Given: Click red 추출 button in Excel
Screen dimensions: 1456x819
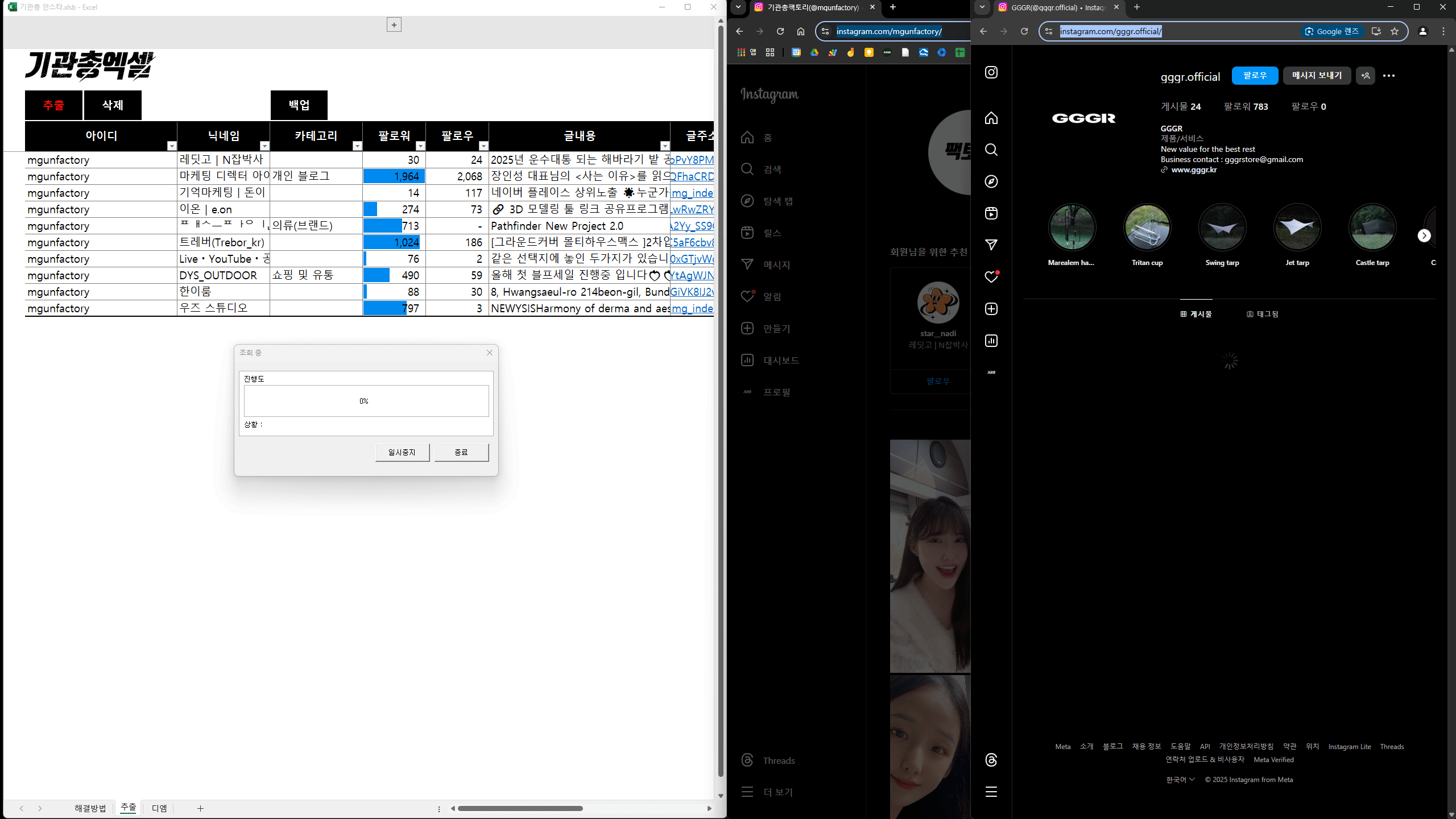Looking at the screenshot, I should (53, 105).
